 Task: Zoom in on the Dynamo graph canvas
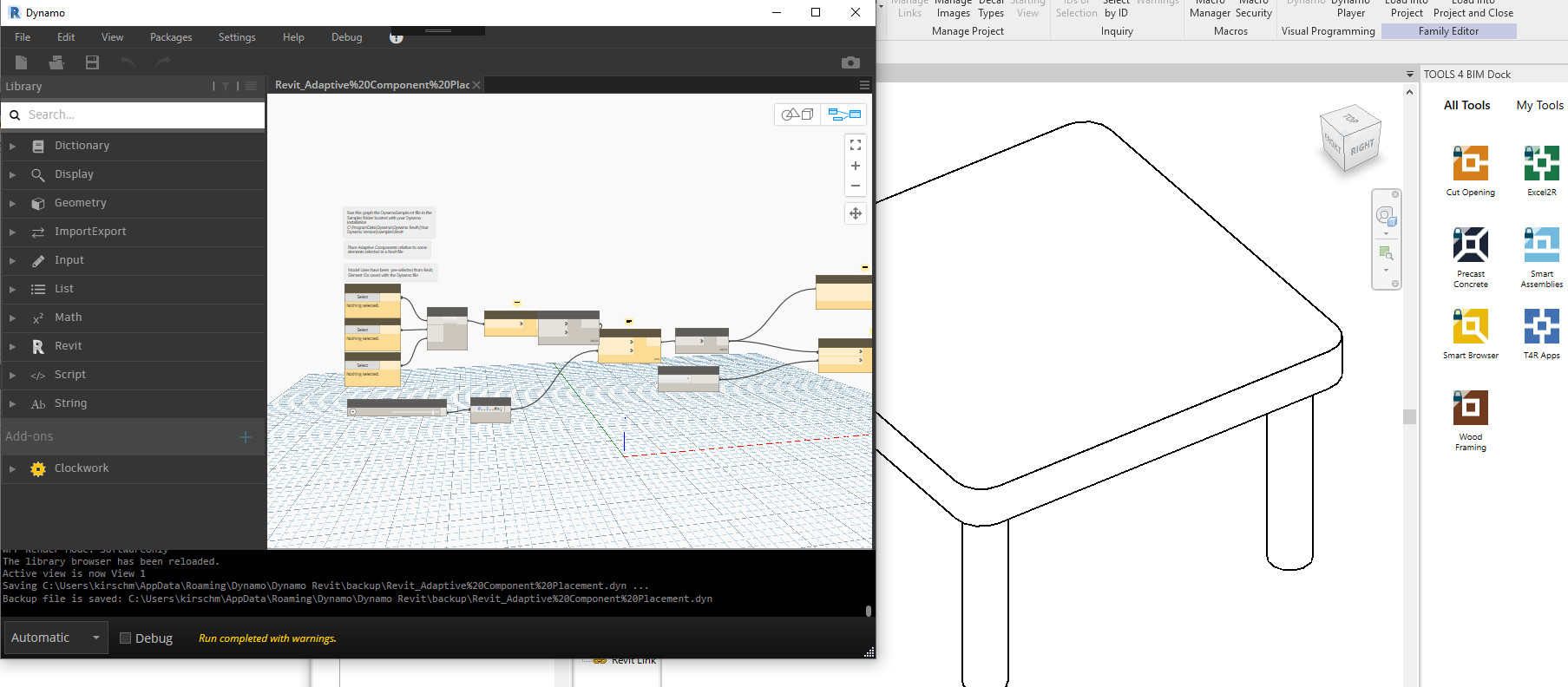856,166
